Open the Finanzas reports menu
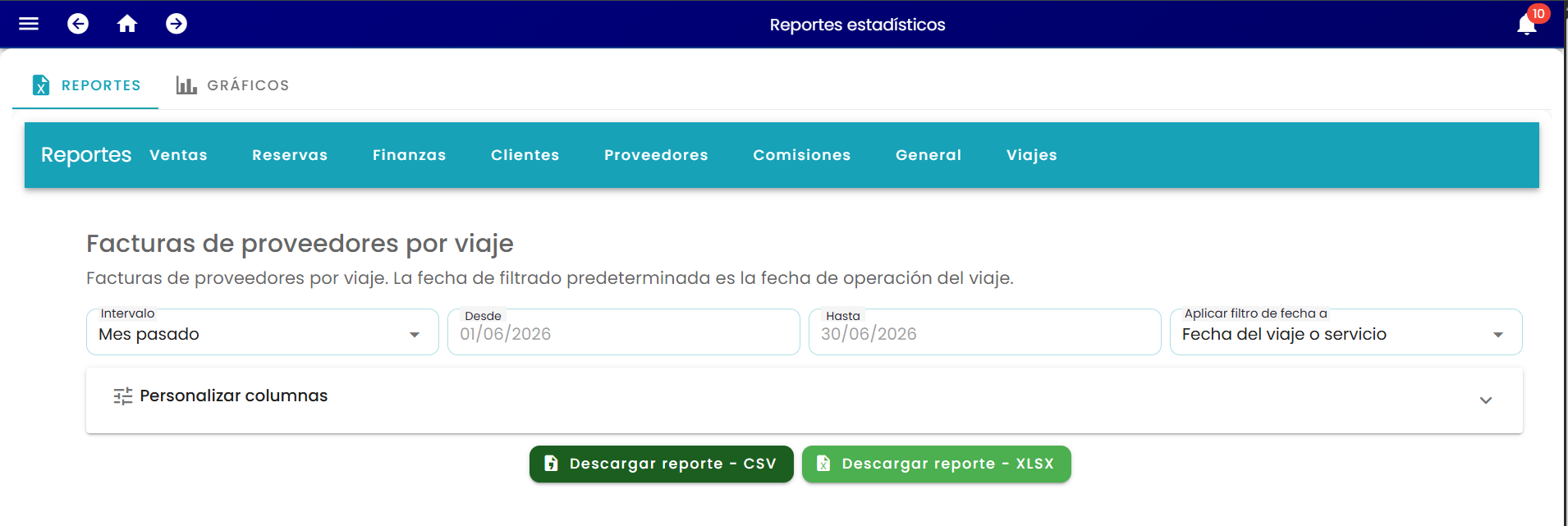Screen dimensions: 1568x526 coord(409,155)
